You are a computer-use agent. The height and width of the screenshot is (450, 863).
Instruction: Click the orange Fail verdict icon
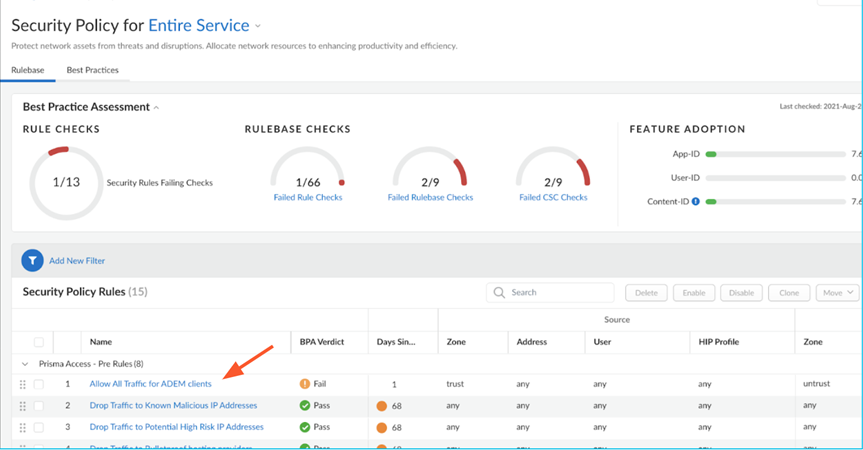pyautogui.click(x=304, y=384)
